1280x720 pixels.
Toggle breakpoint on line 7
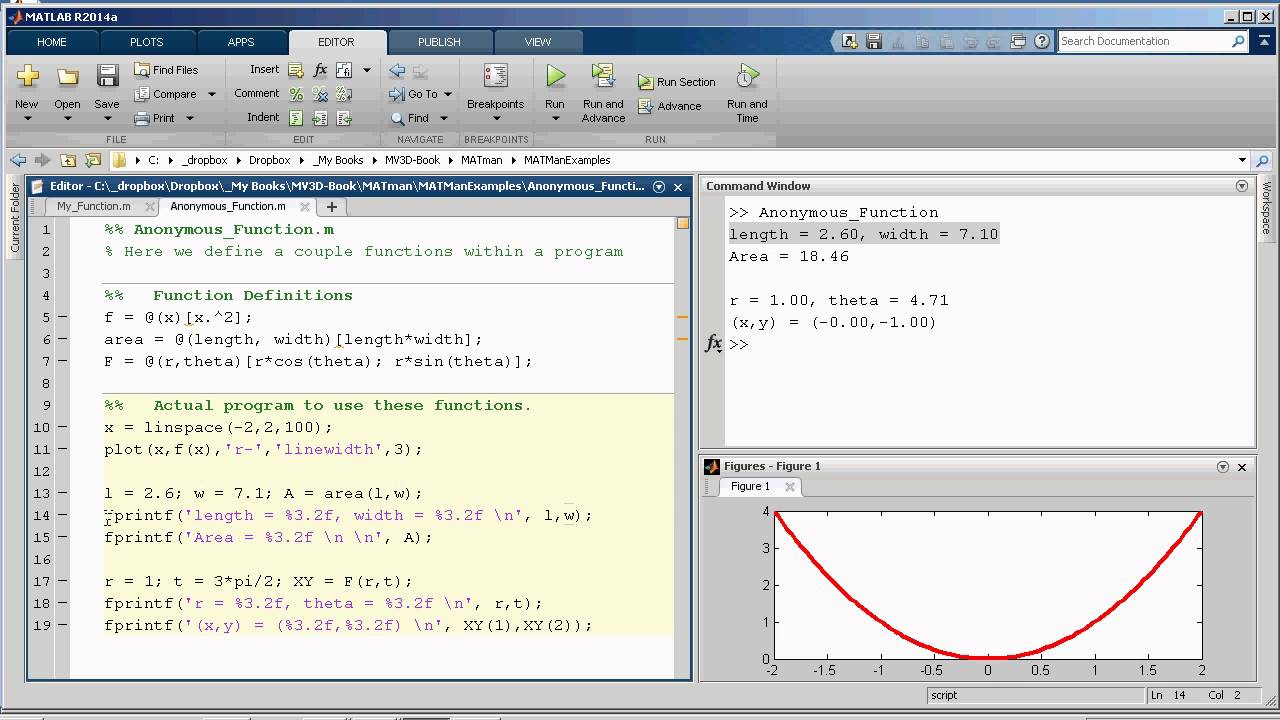[x=62, y=361]
